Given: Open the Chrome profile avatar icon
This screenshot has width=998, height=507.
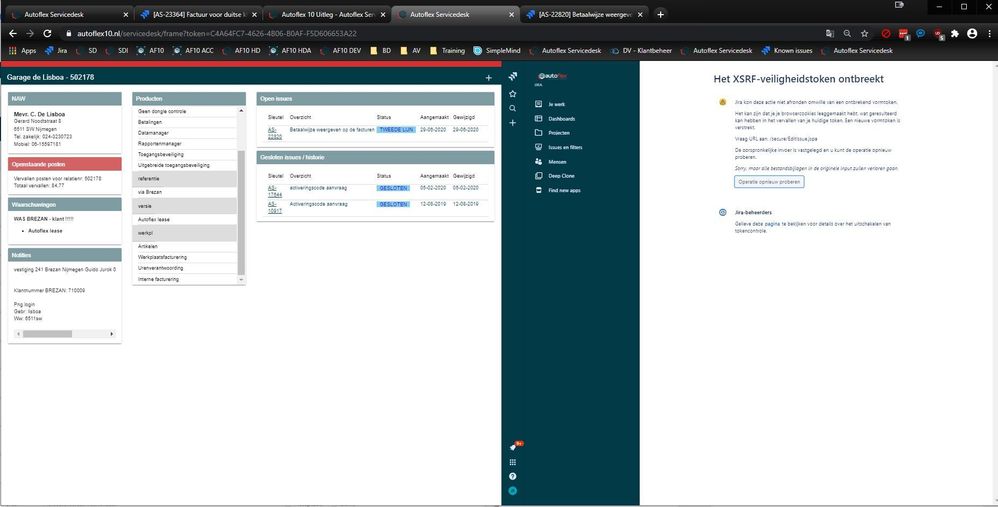Looking at the screenshot, I should point(972,34).
